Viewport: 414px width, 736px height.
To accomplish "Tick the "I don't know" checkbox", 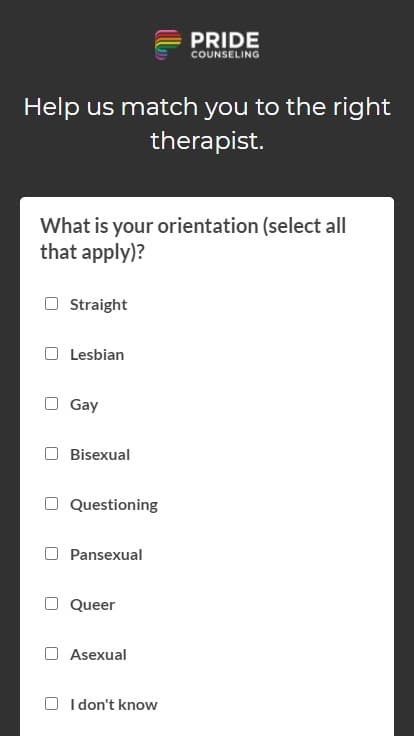I will (x=52, y=704).
